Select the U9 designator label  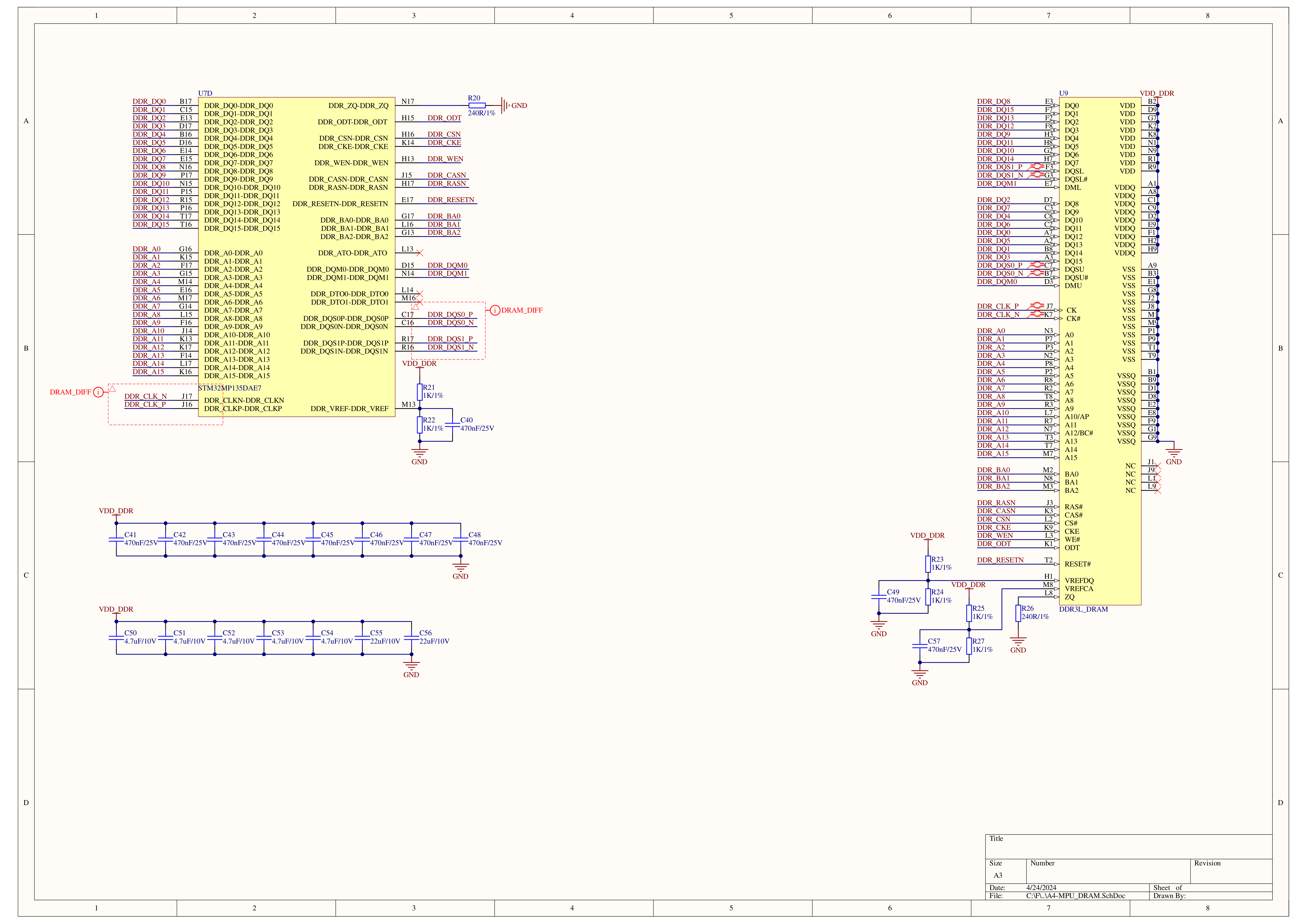[1064, 93]
